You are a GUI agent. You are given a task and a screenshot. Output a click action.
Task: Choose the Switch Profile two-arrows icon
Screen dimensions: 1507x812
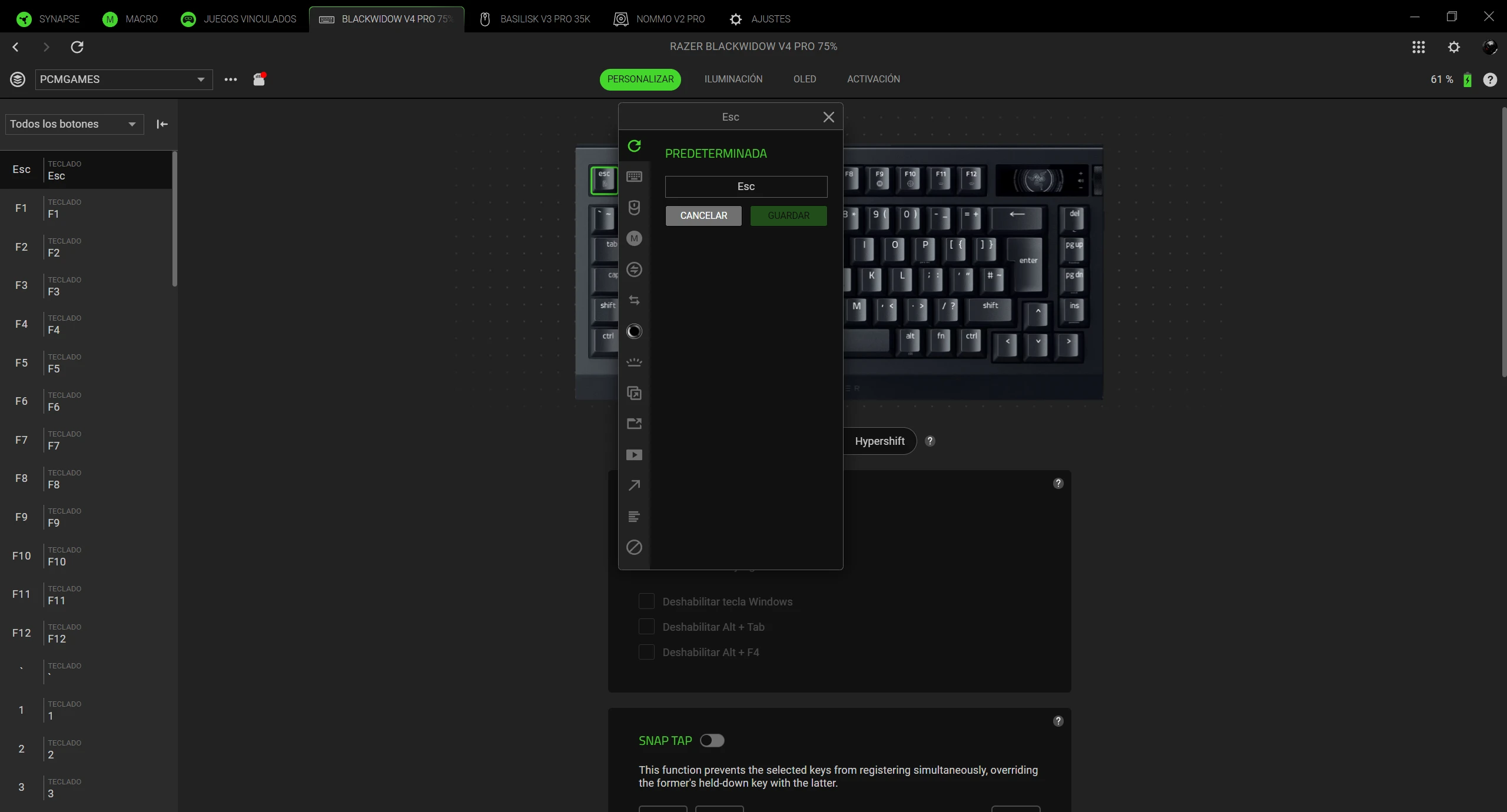[x=634, y=300]
